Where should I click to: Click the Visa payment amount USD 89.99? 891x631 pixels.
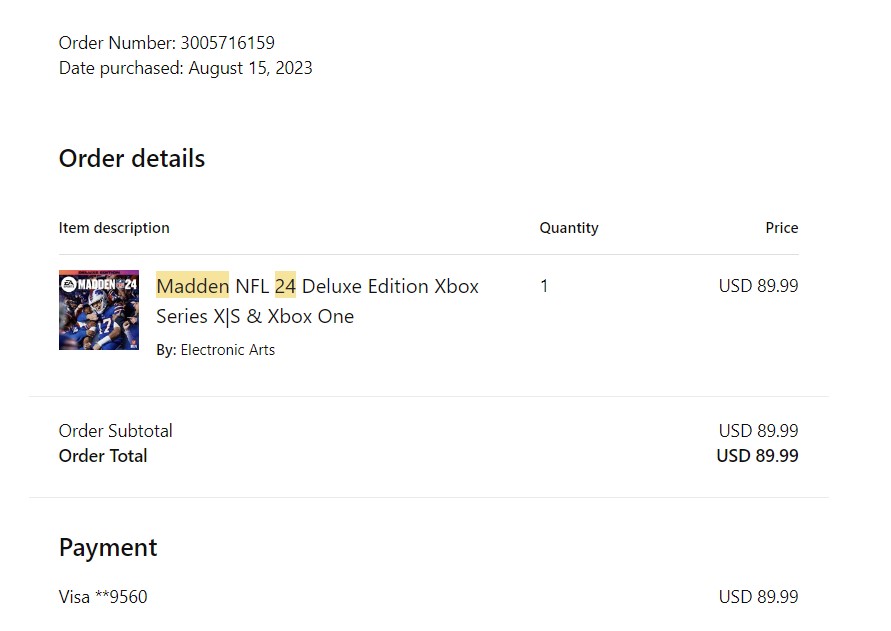758,597
